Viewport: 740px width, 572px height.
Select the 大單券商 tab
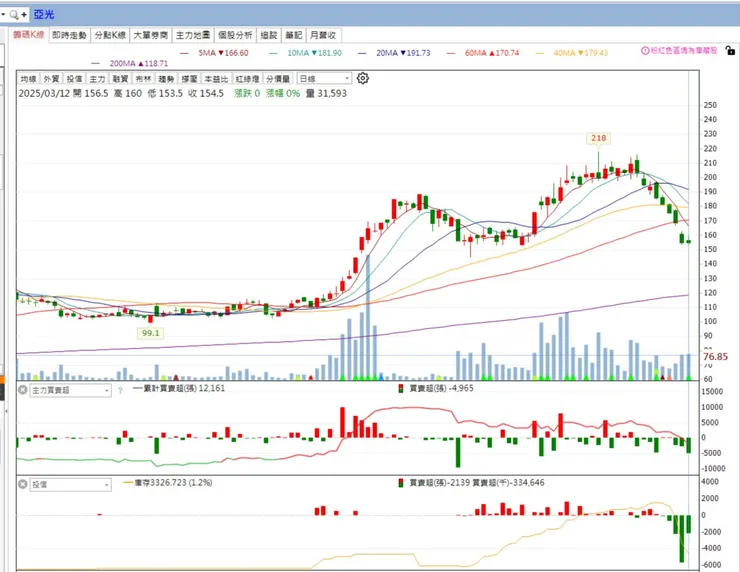coord(151,35)
